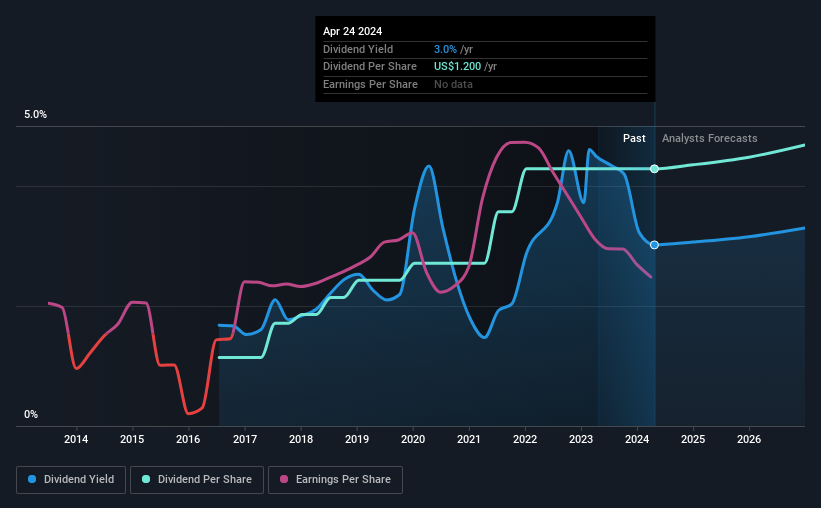This screenshot has width=821, height=508.
Task: Click the 2020 x-axis label
Action: (x=413, y=439)
